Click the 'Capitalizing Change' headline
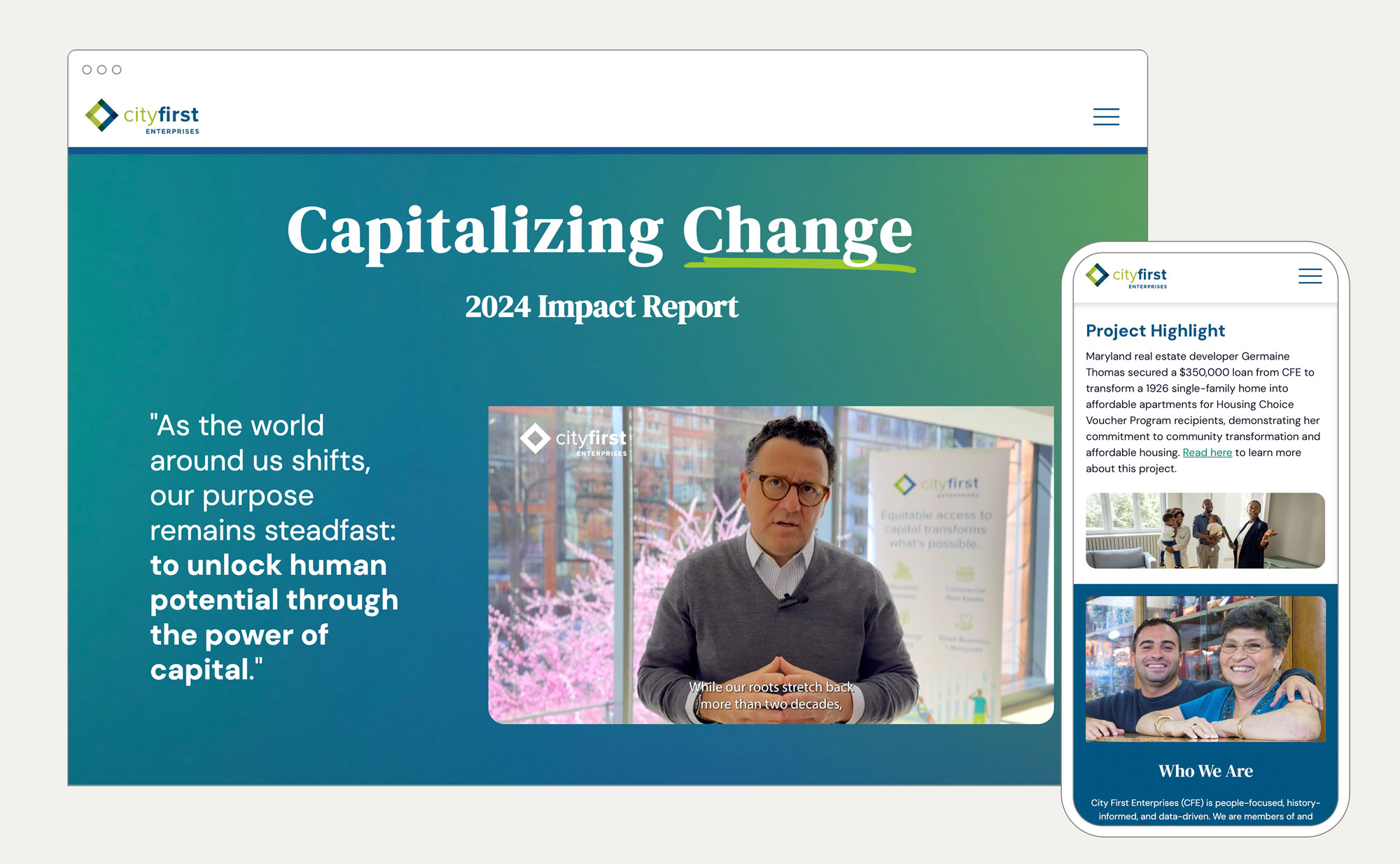The width and height of the screenshot is (1400, 864). point(600,231)
